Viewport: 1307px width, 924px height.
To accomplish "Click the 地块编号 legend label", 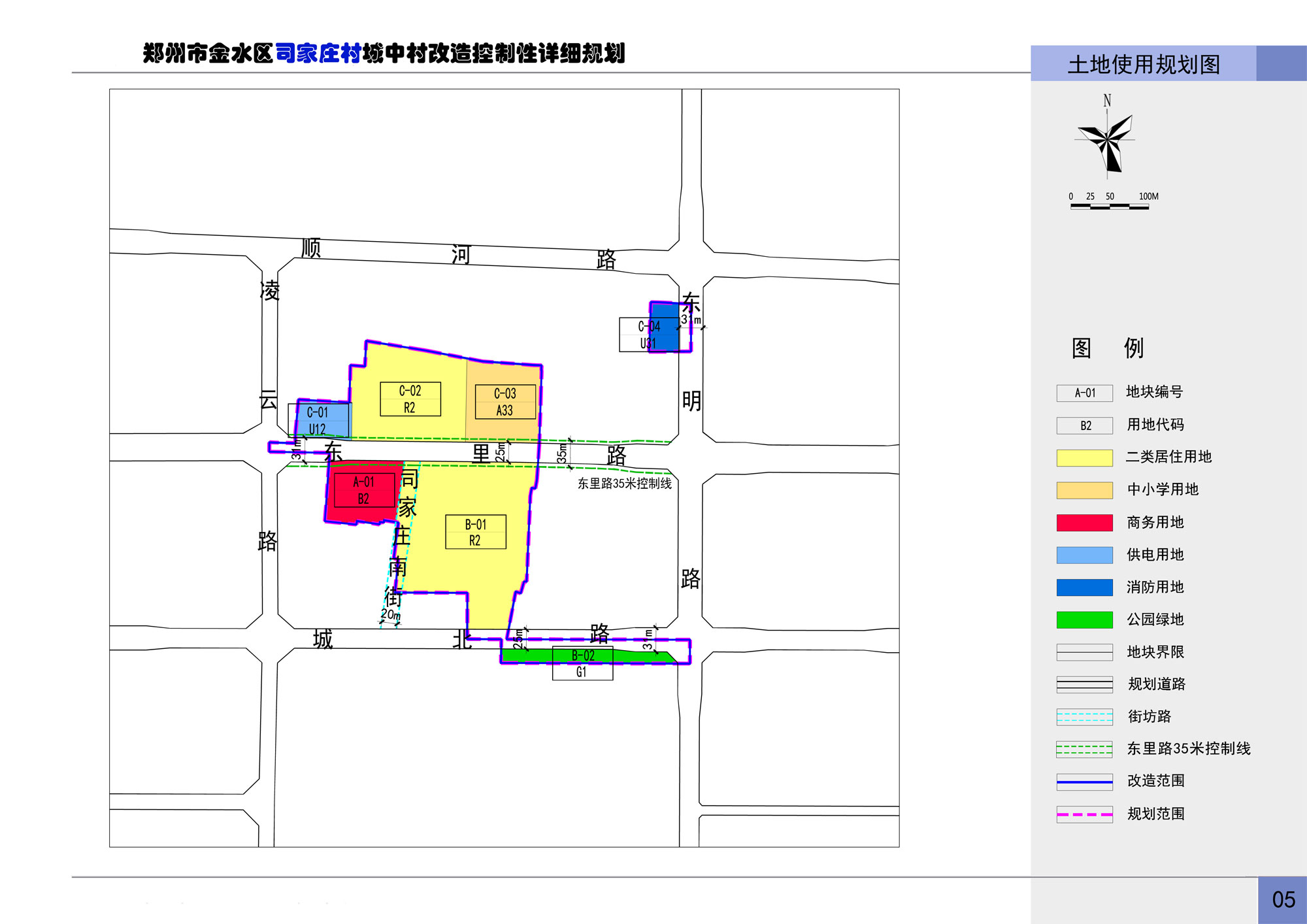I will (1154, 392).
